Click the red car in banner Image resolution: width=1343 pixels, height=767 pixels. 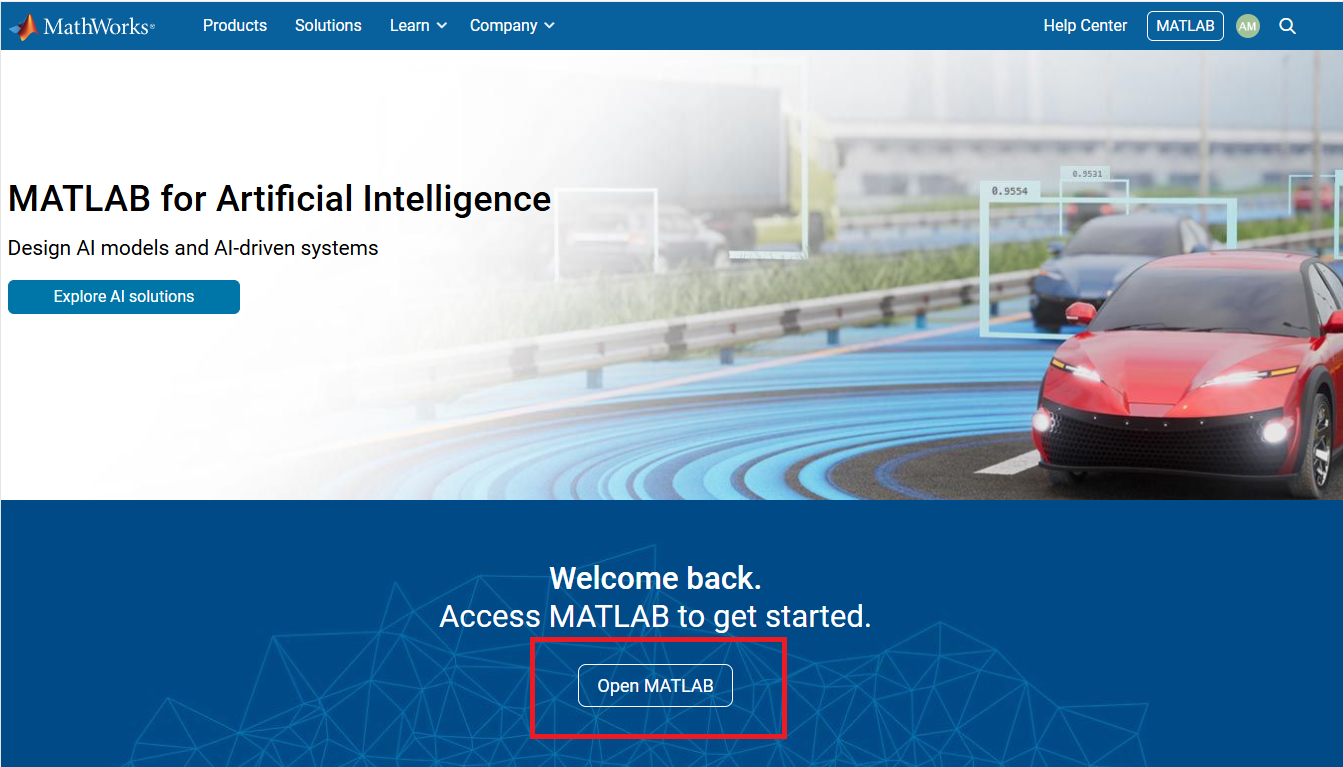(1190, 375)
